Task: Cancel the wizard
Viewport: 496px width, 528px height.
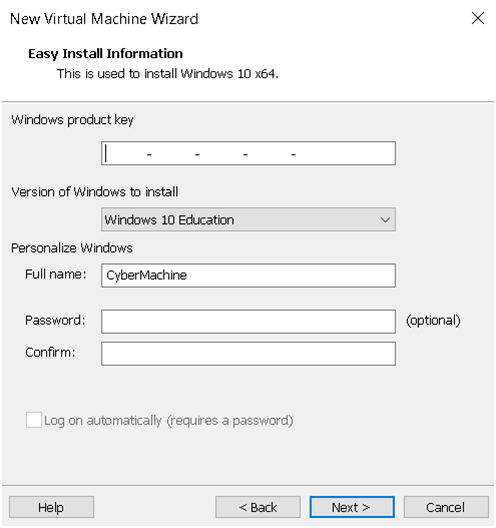Action: click(446, 507)
